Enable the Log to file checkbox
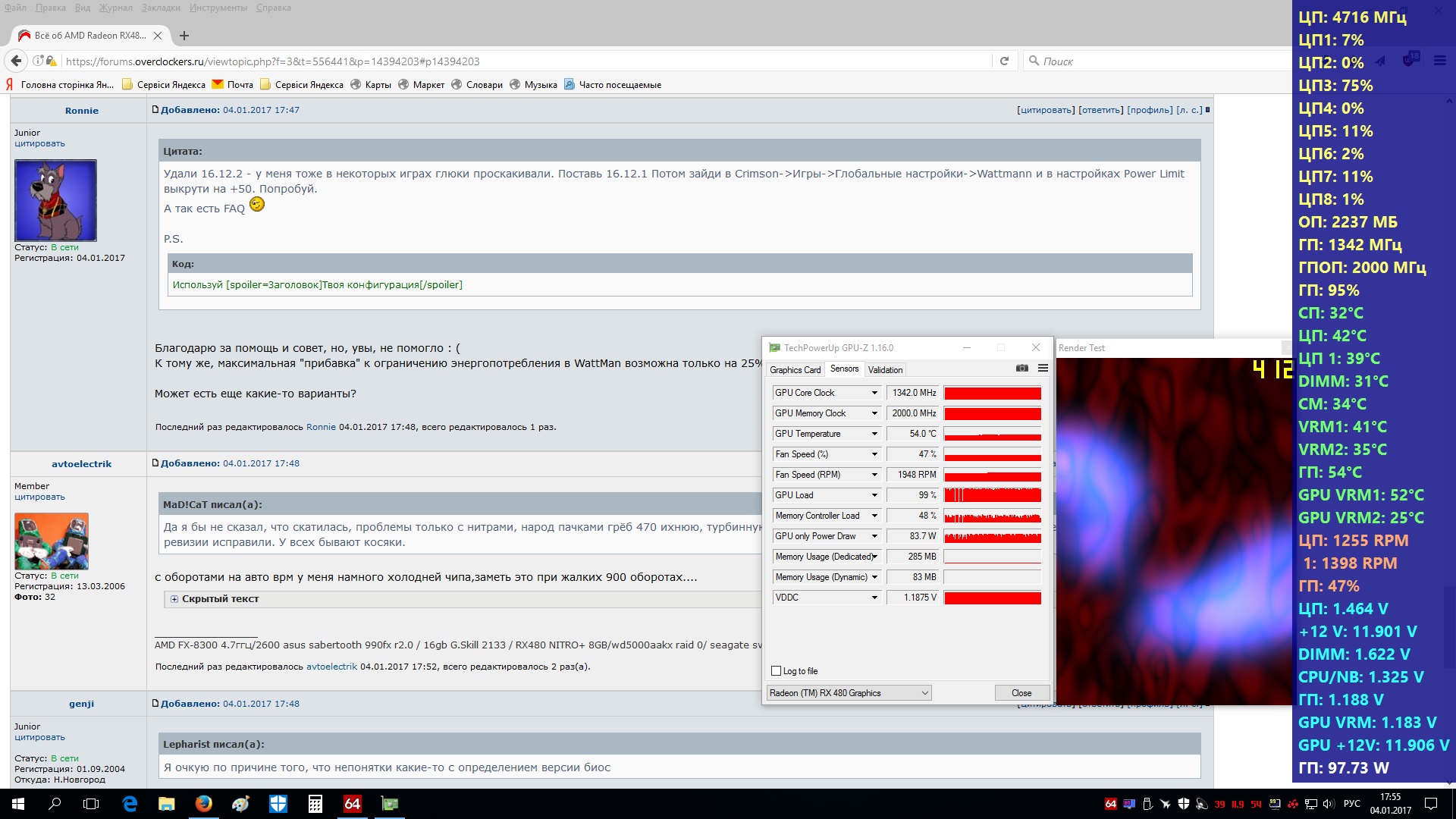The image size is (1456, 819). [x=776, y=671]
